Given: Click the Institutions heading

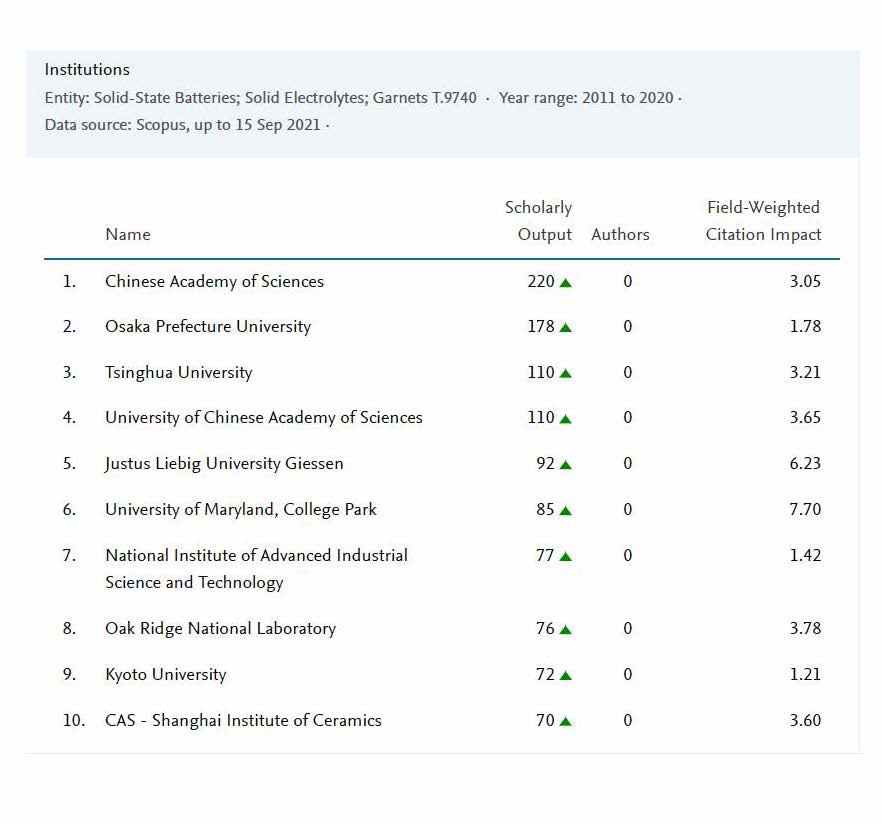Looking at the screenshot, I should (87, 70).
